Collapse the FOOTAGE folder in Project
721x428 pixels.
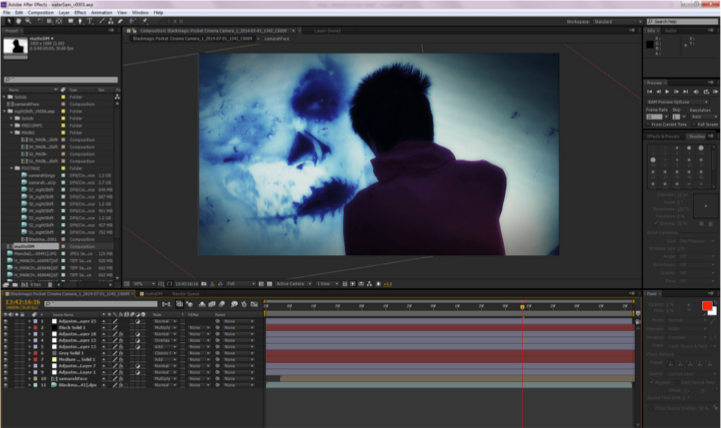(x=11, y=168)
